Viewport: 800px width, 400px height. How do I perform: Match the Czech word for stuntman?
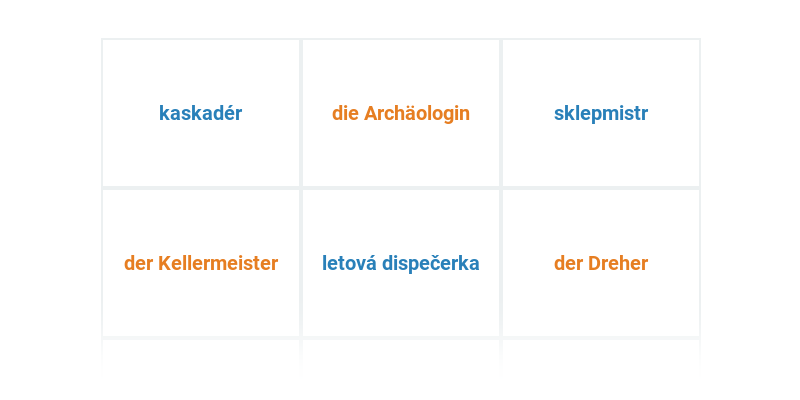(201, 113)
